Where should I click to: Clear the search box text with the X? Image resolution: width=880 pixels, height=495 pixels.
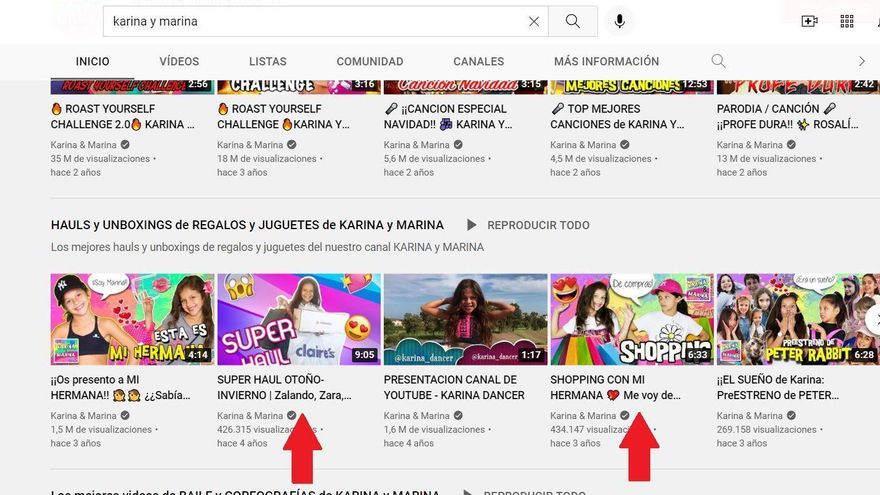(x=534, y=21)
